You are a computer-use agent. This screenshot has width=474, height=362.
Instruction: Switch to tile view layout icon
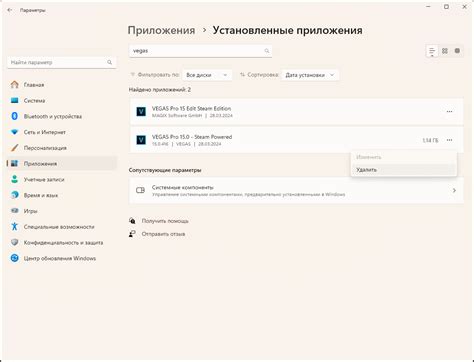(x=457, y=51)
